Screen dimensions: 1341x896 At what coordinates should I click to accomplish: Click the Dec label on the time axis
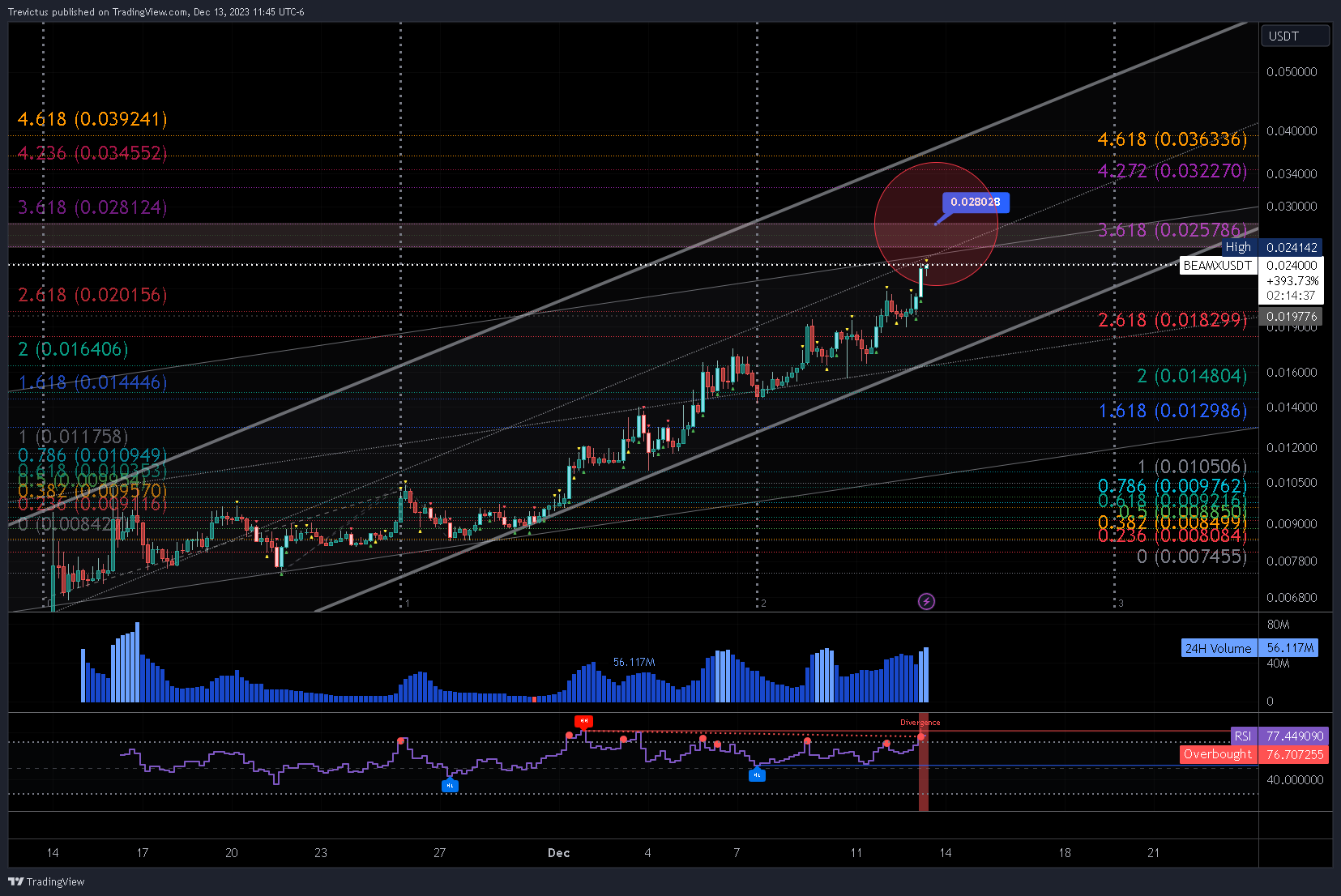click(559, 852)
